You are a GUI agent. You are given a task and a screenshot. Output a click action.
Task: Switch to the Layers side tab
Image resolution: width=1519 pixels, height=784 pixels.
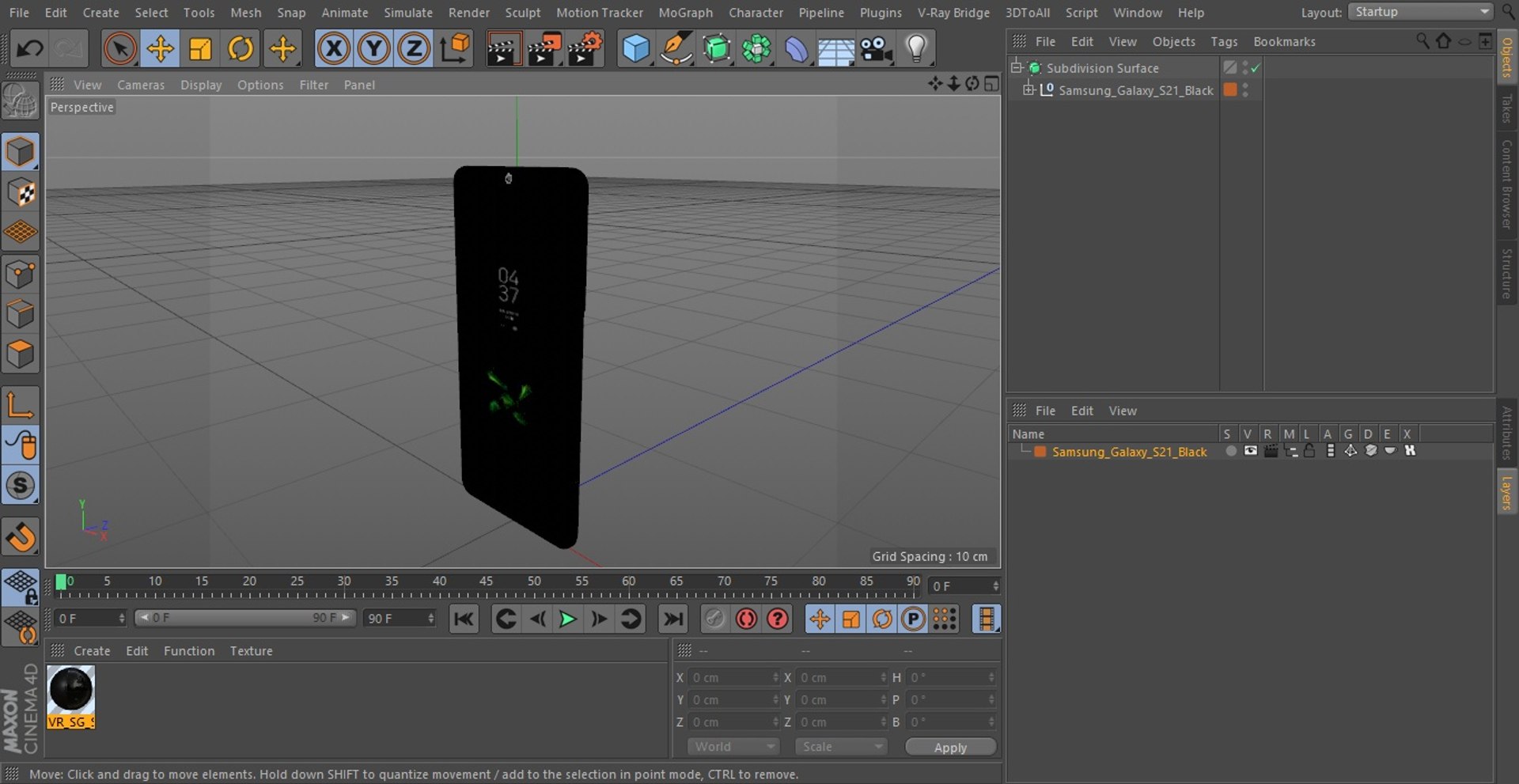(1507, 492)
